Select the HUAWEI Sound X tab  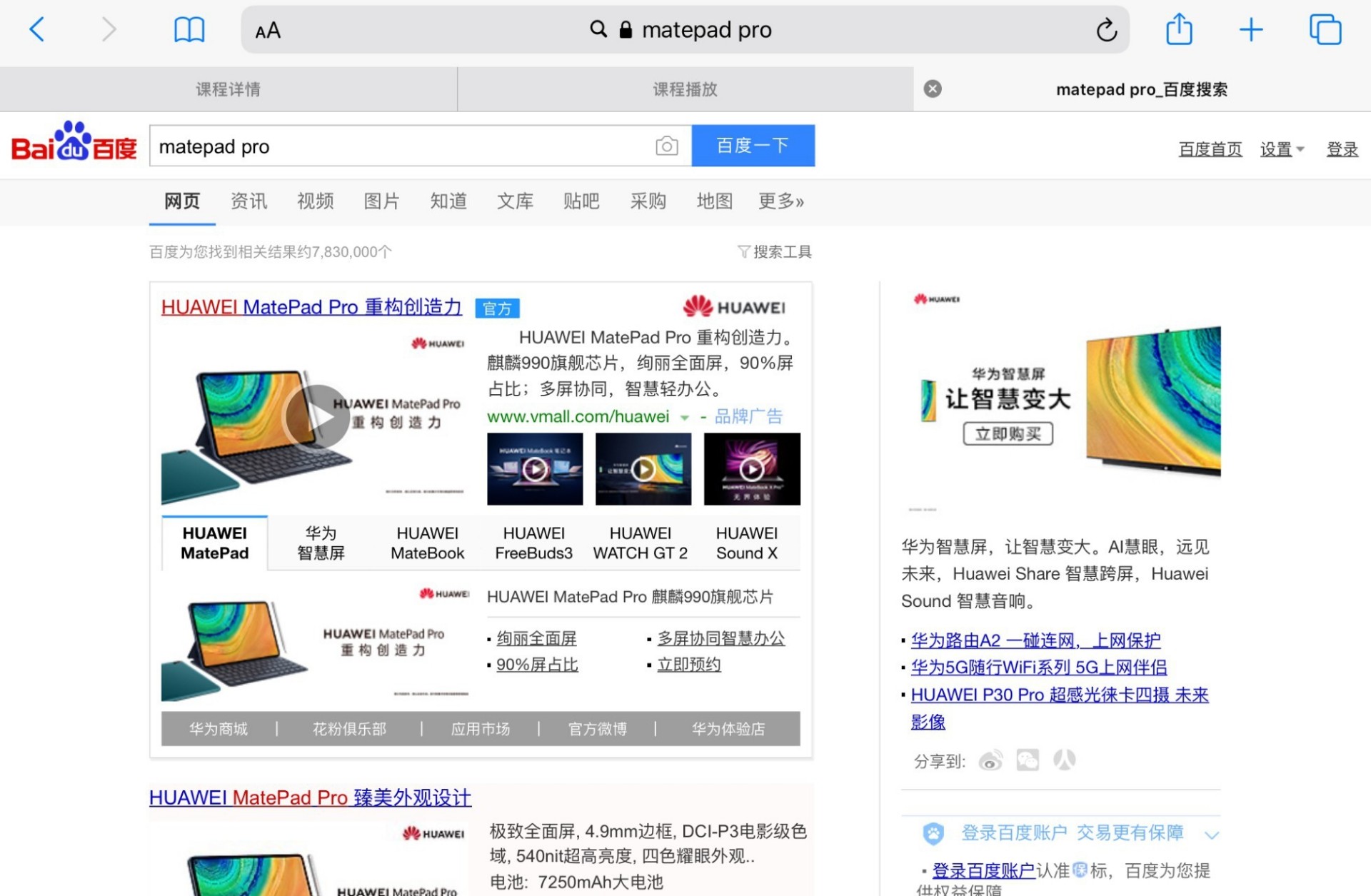coord(746,543)
